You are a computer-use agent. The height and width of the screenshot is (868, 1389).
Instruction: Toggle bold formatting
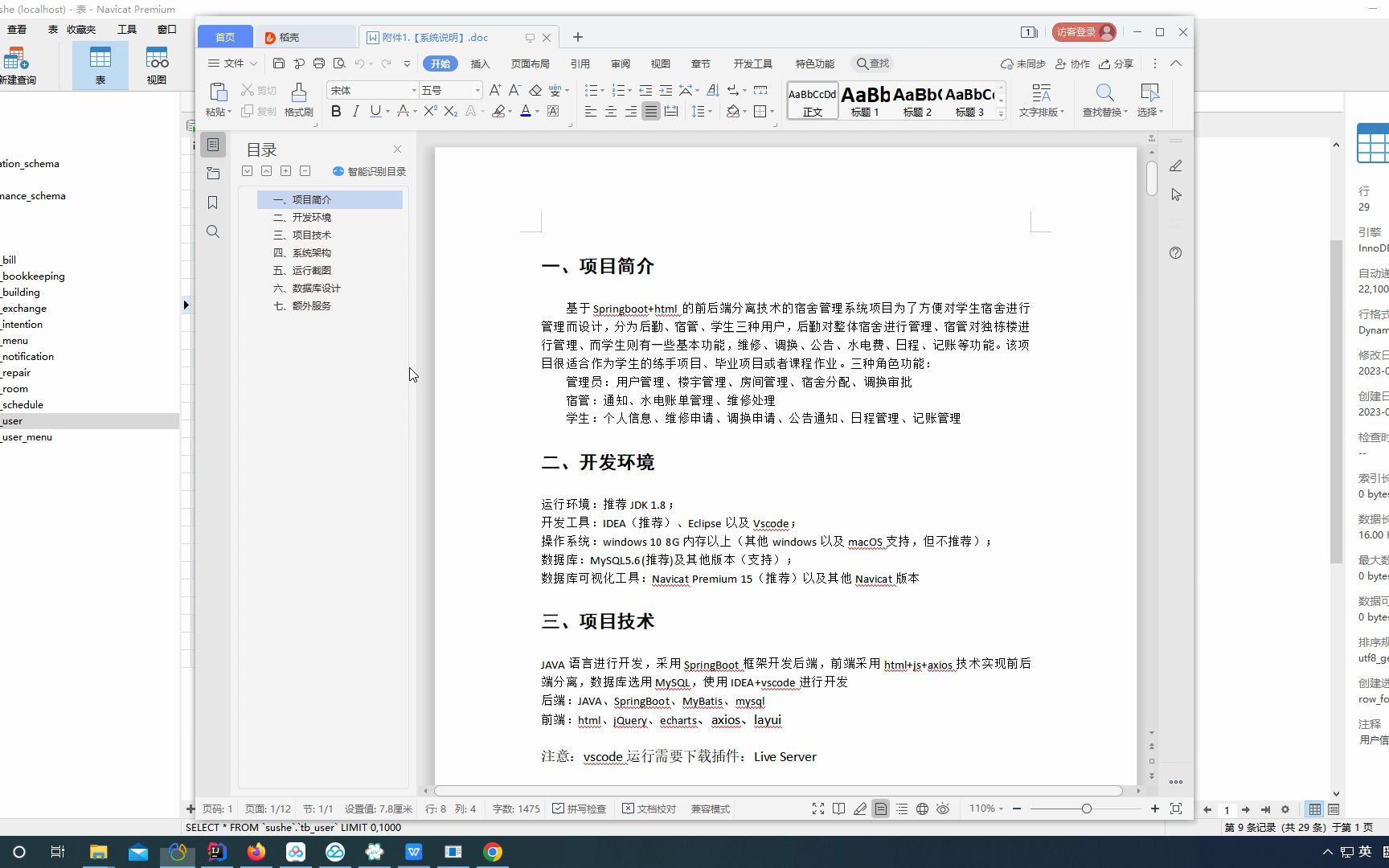(336, 112)
